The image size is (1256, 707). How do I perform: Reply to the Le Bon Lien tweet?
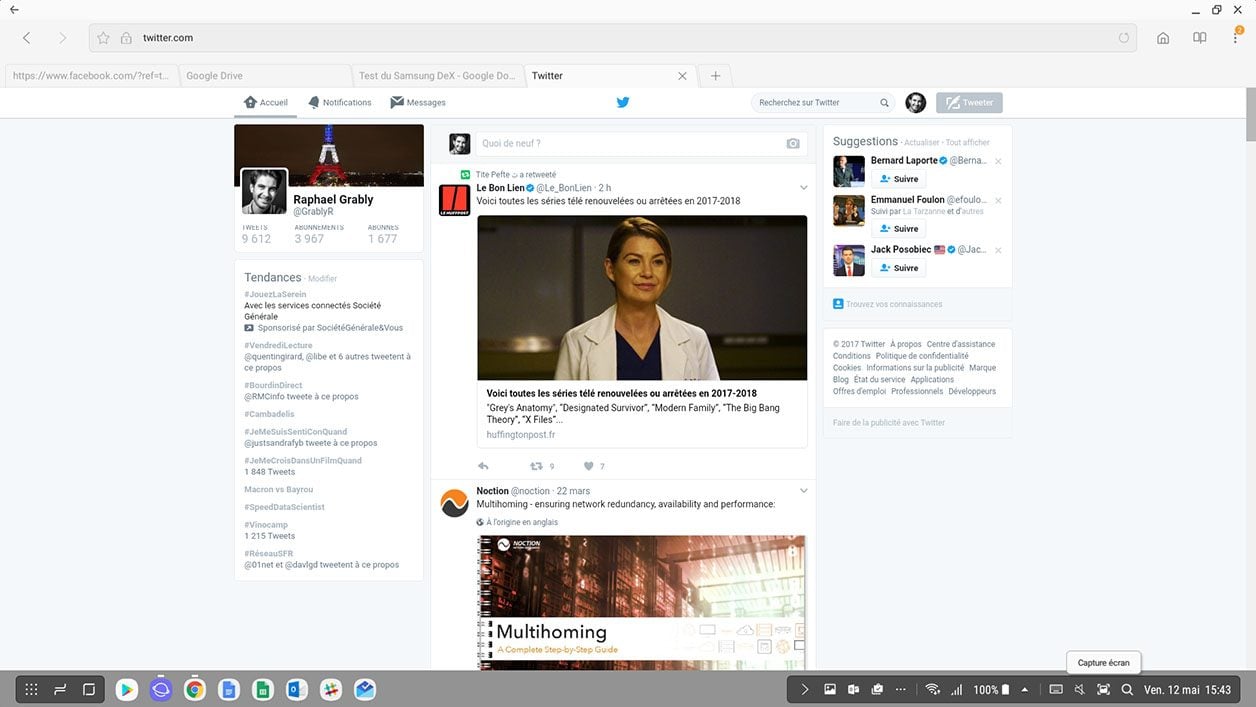(484, 466)
